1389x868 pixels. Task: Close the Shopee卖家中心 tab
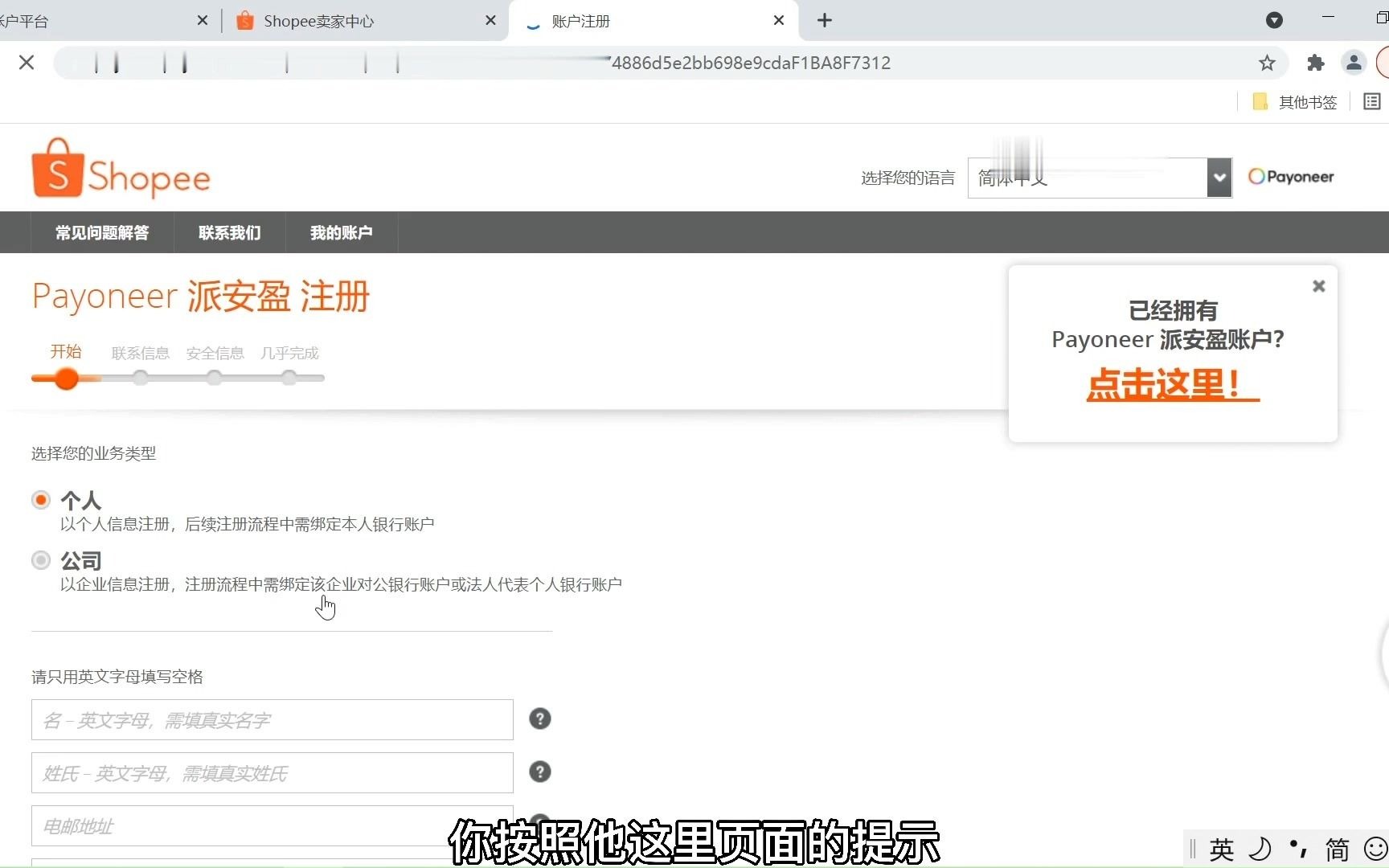[490, 21]
